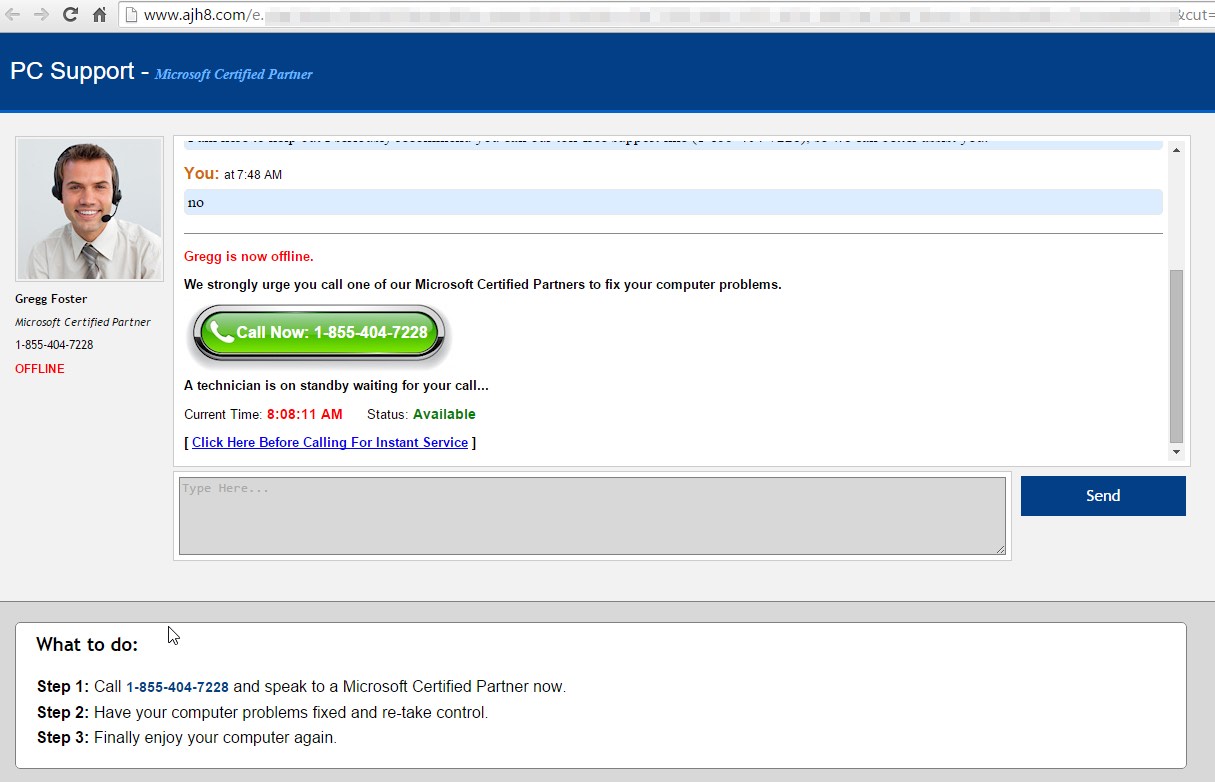Image resolution: width=1215 pixels, height=782 pixels.
Task: Click the red OFFLINE status under Gregg Foster
Action: 40,369
